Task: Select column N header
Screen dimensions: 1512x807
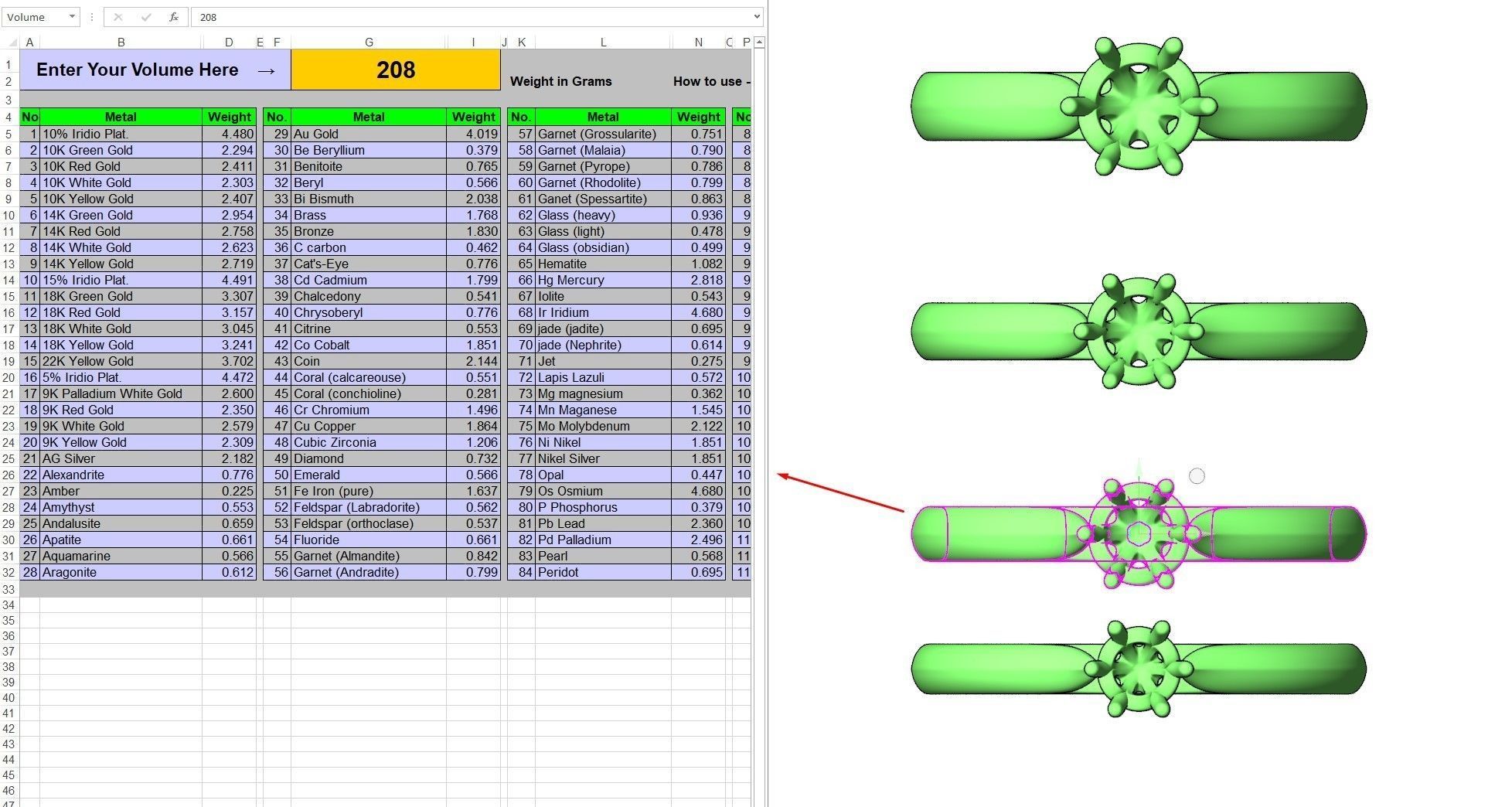Action: tap(698, 42)
